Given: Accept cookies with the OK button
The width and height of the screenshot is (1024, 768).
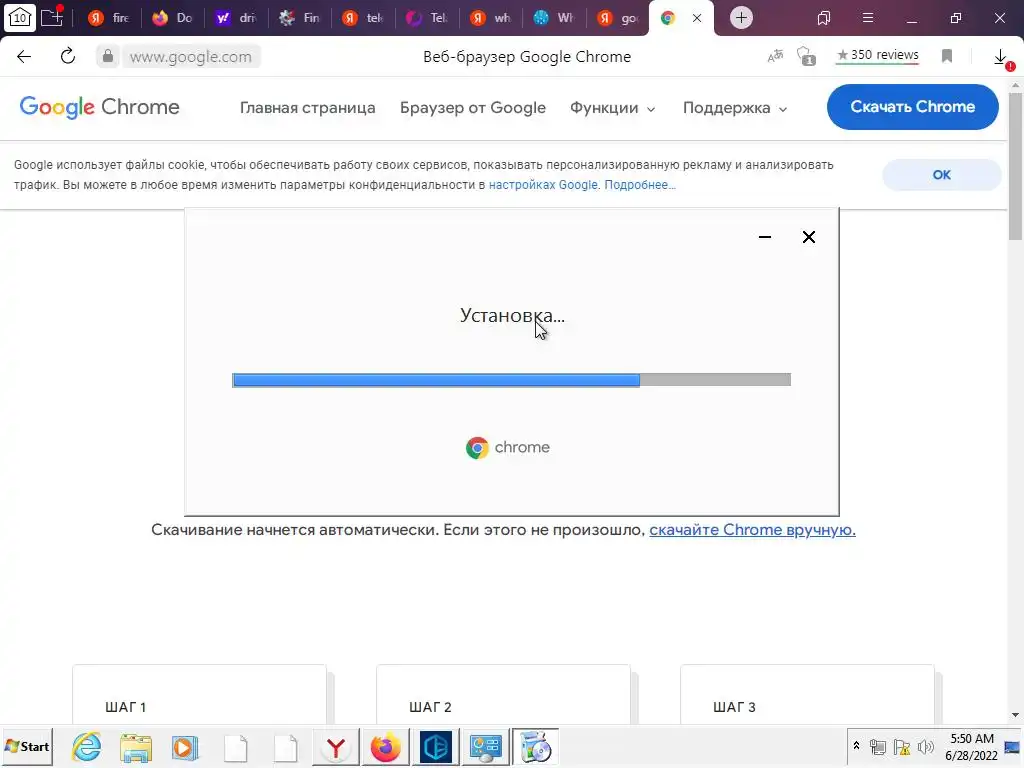Looking at the screenshot, I should 942,174.
